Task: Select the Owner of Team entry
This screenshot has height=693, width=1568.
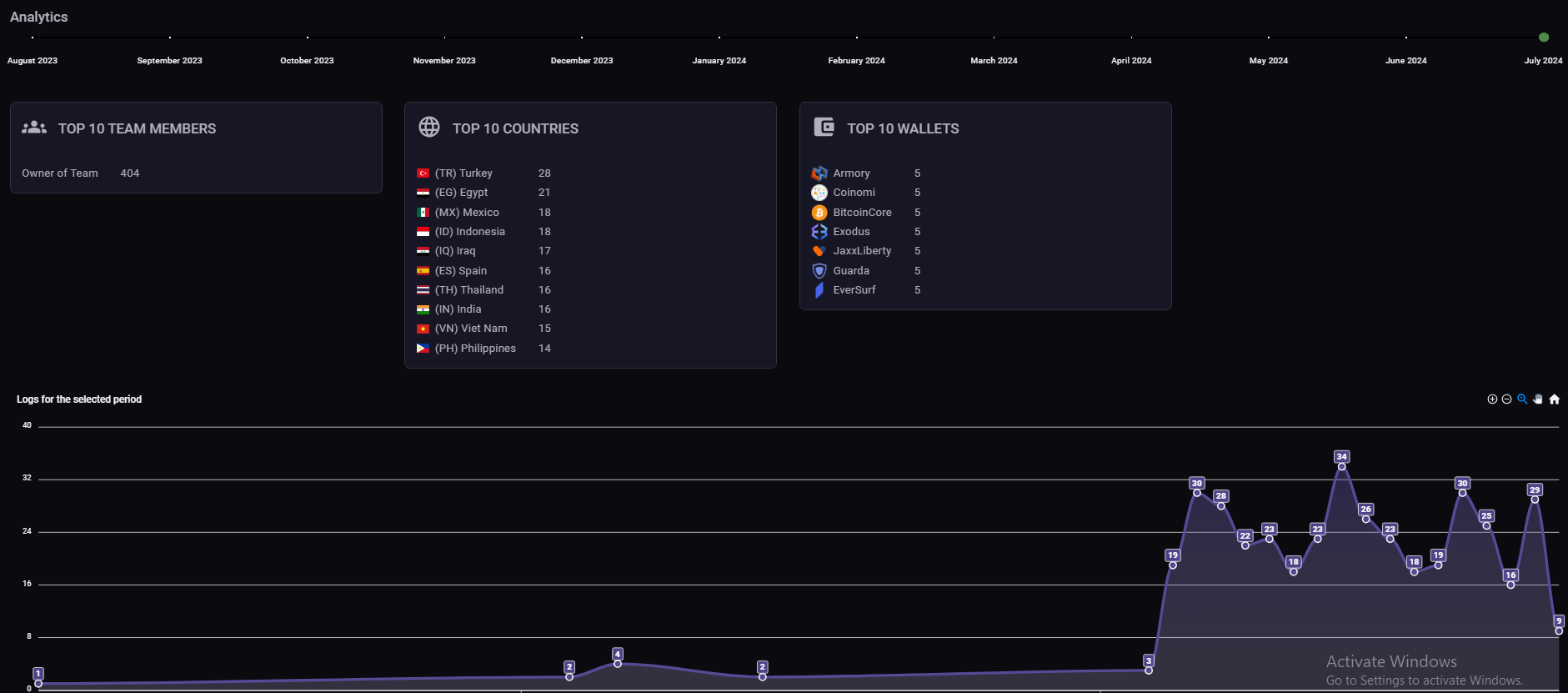Action: point(60,173)
